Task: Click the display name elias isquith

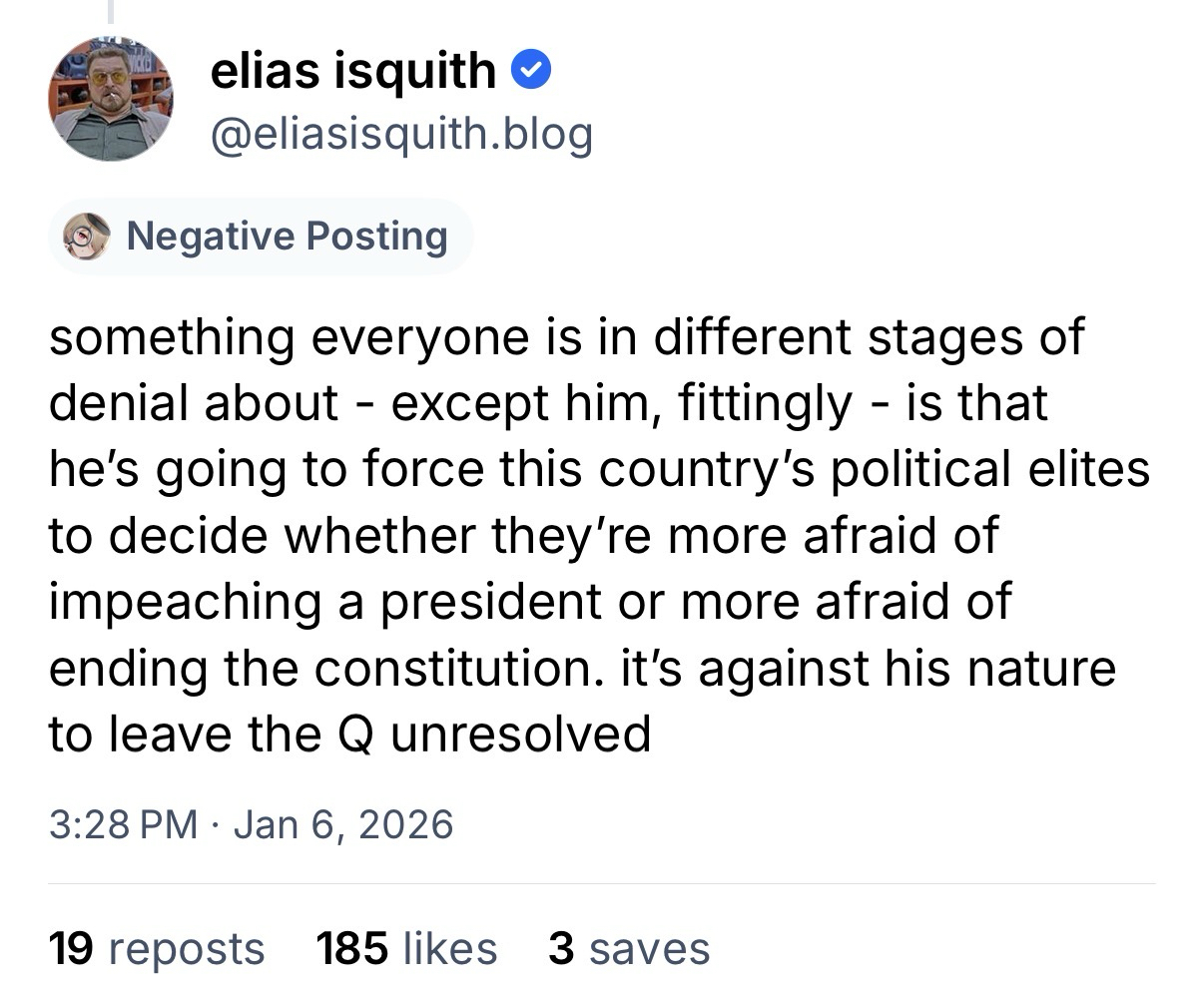Action: [352, 71]
